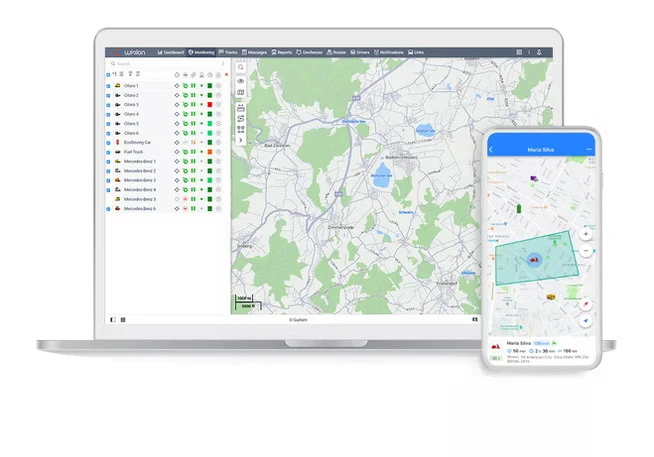This screenshot has width=654, height=457.
Task: Open the circular options icon for Citaro 1
Action: (x=218, y=85)
